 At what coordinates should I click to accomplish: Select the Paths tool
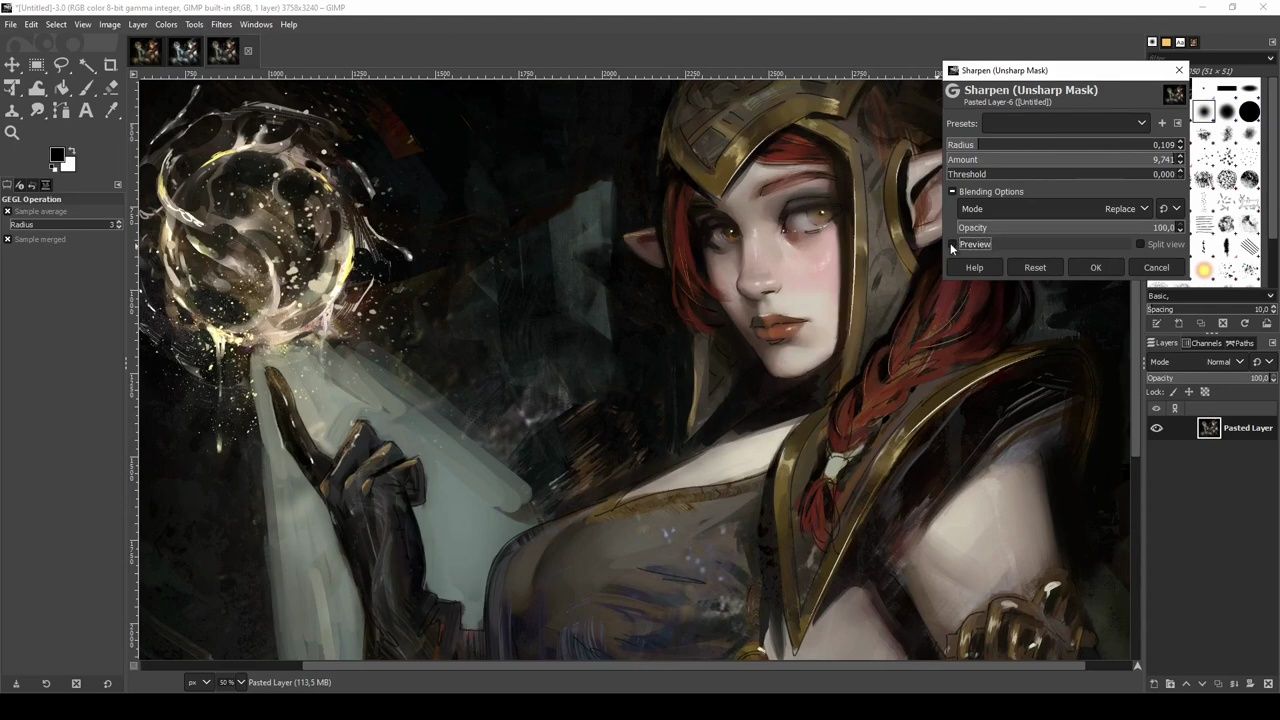(61, 110)
